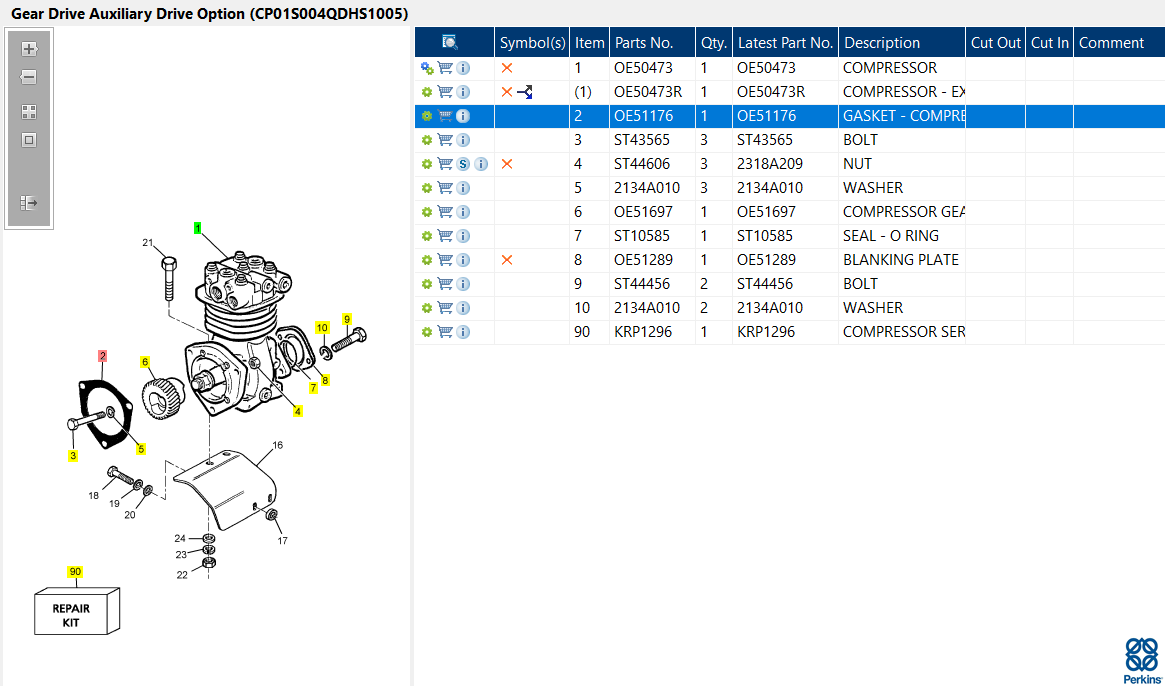
Task: Click the fit-to-window square icon
Action: [29, 140]
